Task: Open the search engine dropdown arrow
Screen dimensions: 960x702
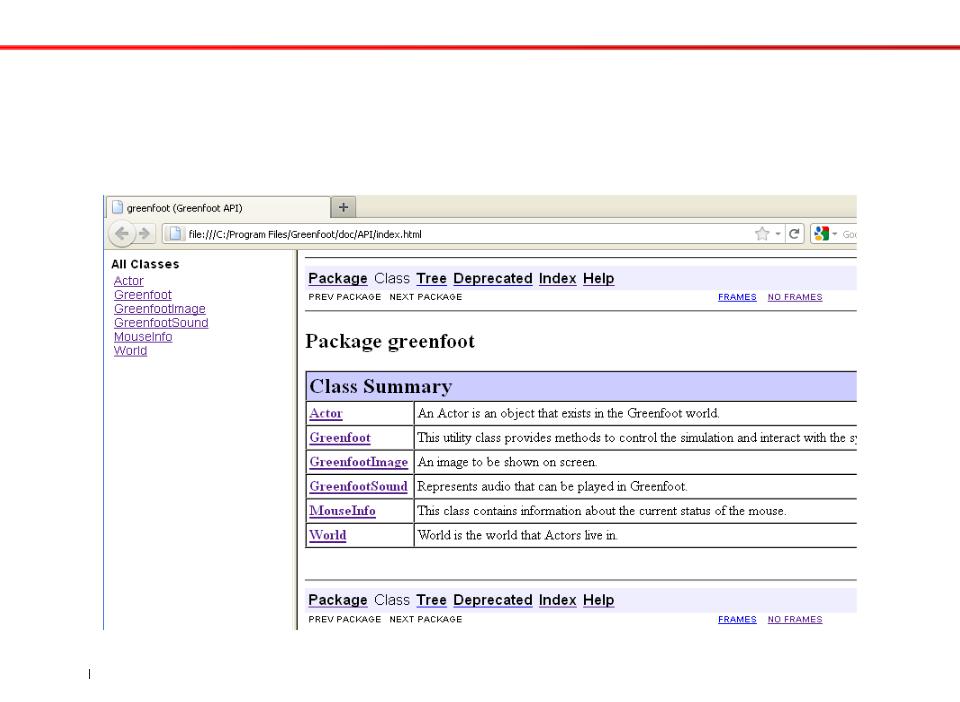Action: (x=834, y=234)
